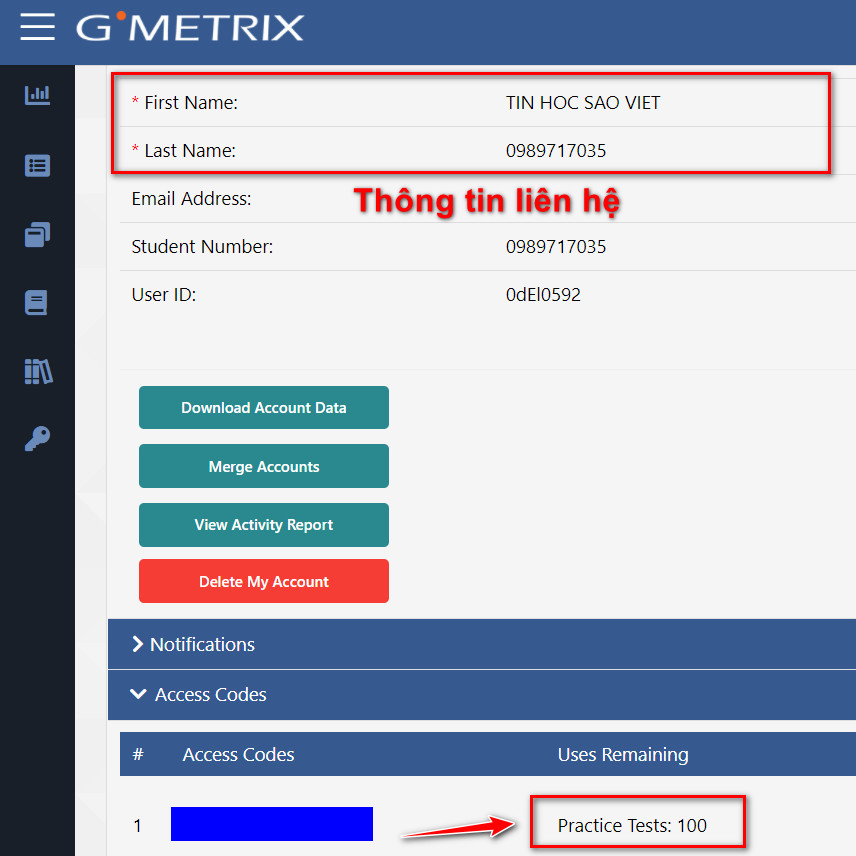
Task: Click the Student Number label
Action: (x=202, y=247)
